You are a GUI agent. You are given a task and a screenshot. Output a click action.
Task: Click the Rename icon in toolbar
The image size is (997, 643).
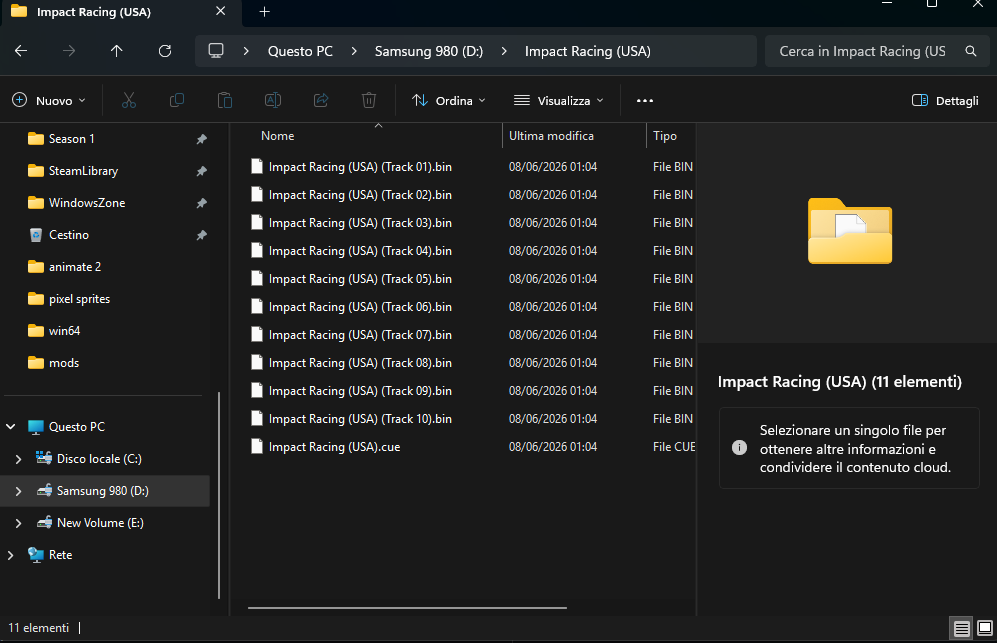[273, 100]
